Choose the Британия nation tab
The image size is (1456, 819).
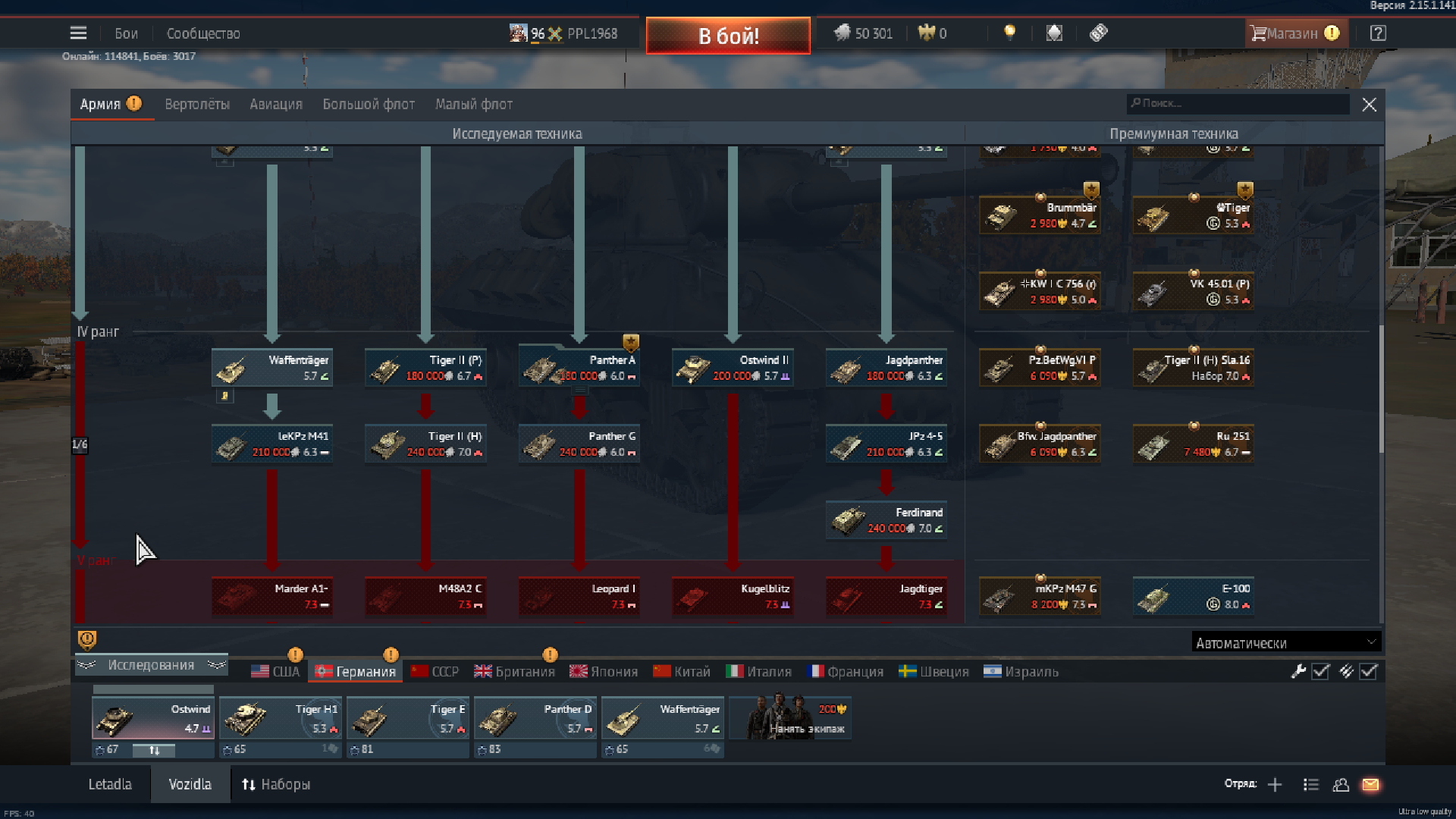(x=514, y=671)
